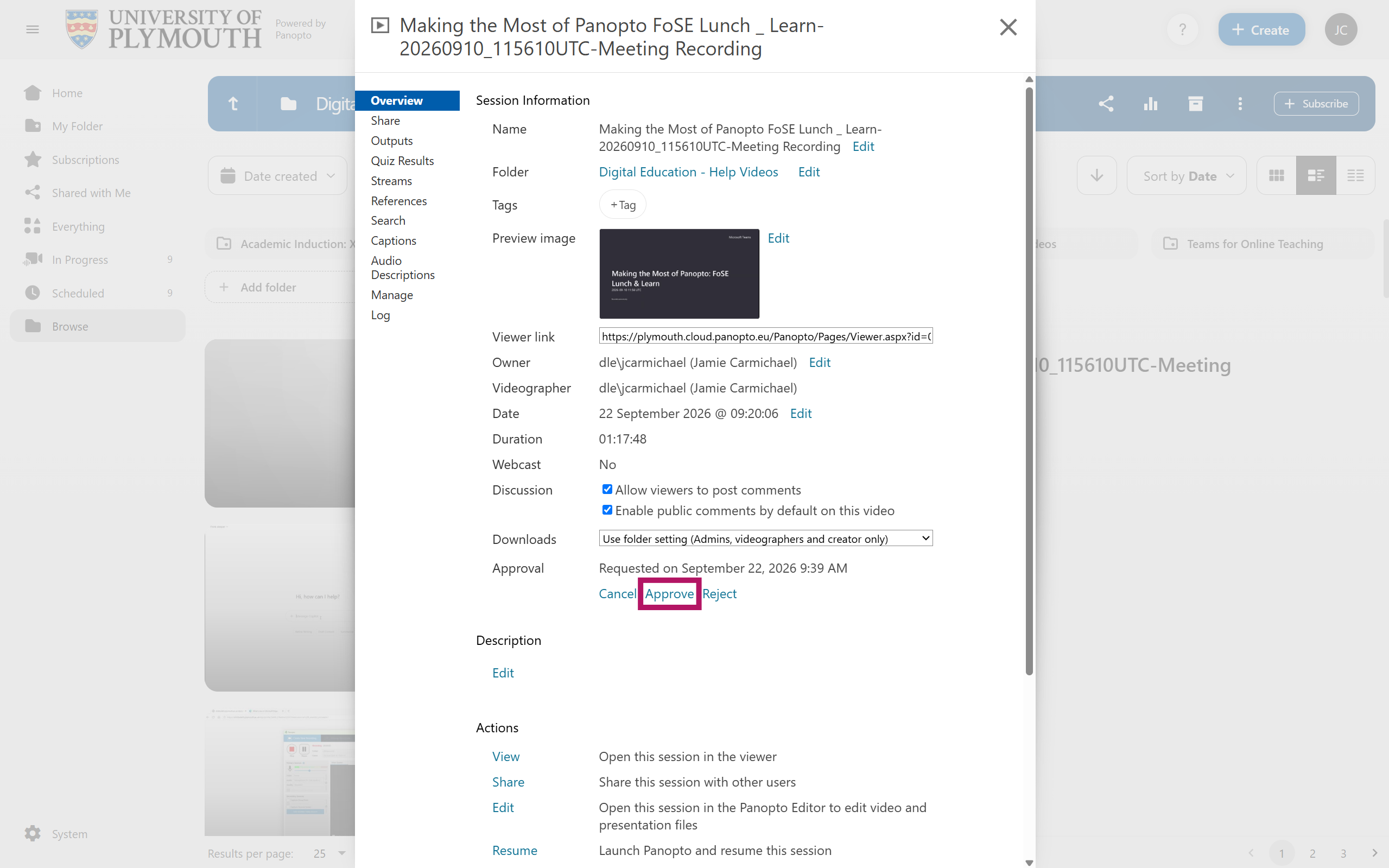Toggle Enable public comments by default
The width and height of the screenshot is (1389, 868).
607,510
